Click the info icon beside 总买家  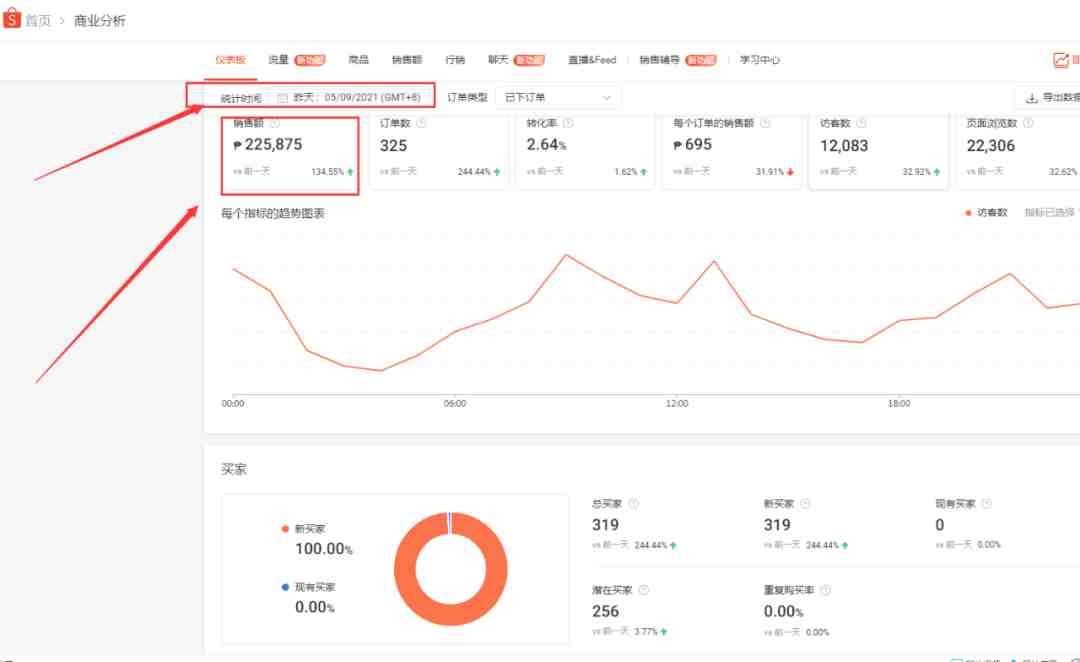click(x=634, y=504)
